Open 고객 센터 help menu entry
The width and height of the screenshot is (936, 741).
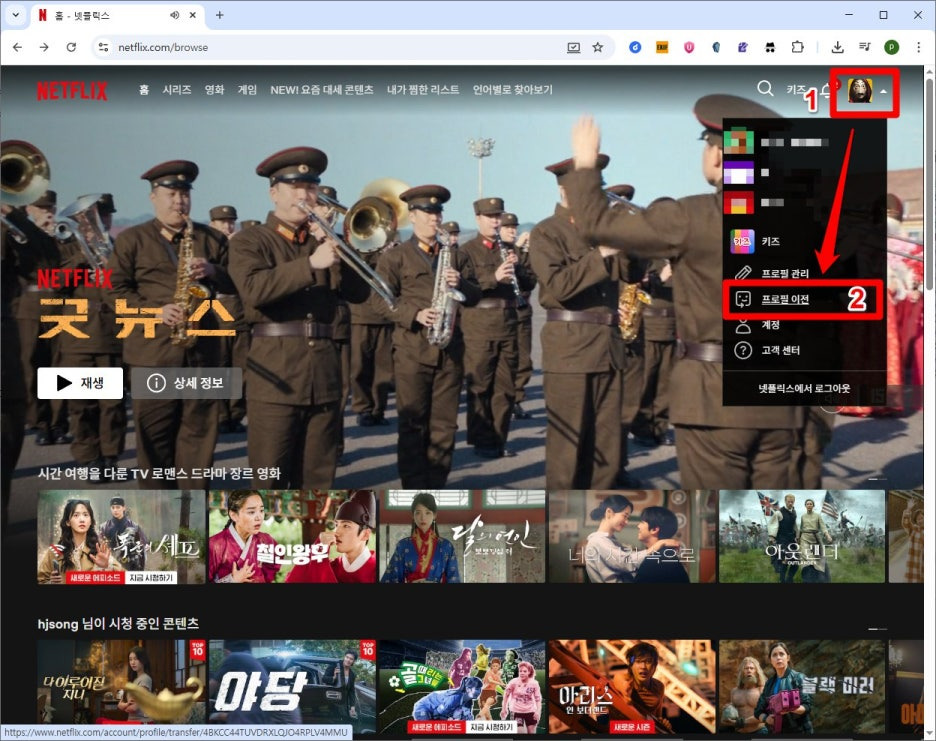click(x=767, y=350)
